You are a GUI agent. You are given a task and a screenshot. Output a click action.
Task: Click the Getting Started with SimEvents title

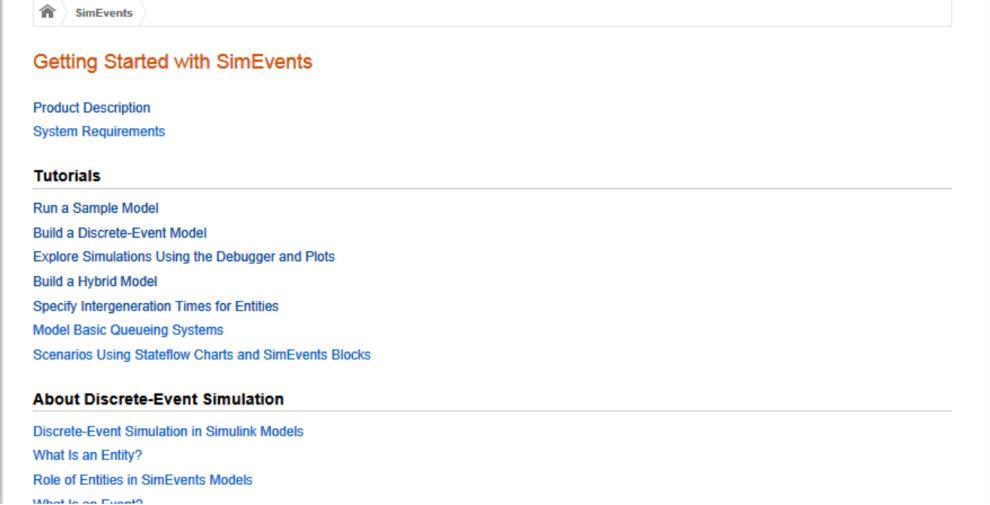pyautogui.click(x=173, y=62)
